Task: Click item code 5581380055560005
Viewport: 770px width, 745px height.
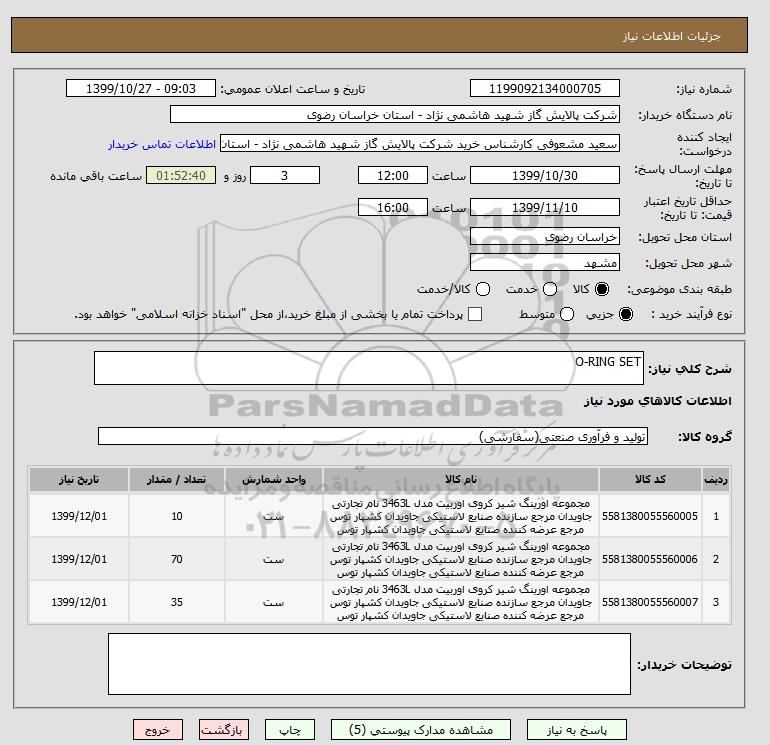Action: tap(650, 516)
